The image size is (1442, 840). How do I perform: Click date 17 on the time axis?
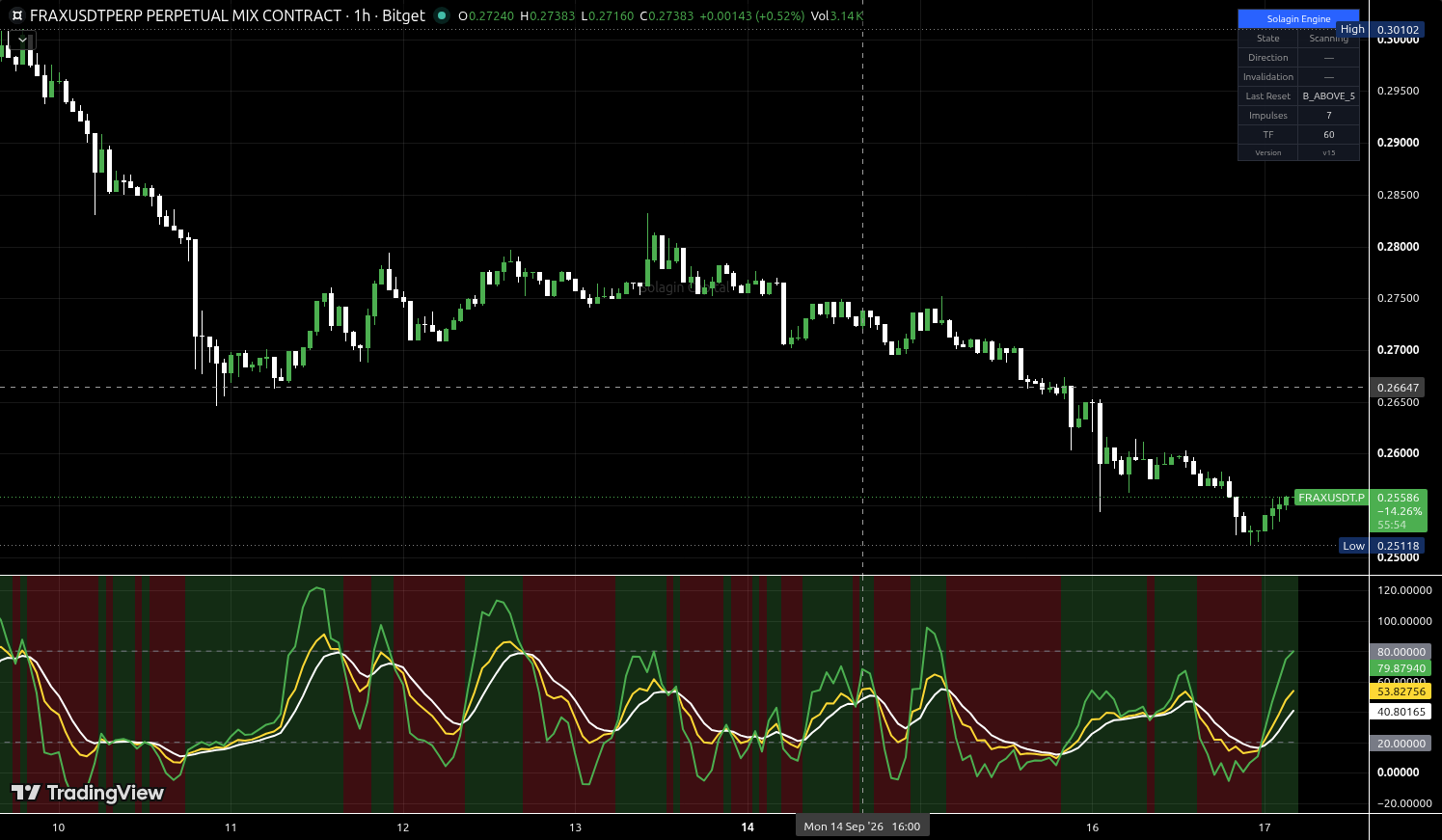(1265, 827)
